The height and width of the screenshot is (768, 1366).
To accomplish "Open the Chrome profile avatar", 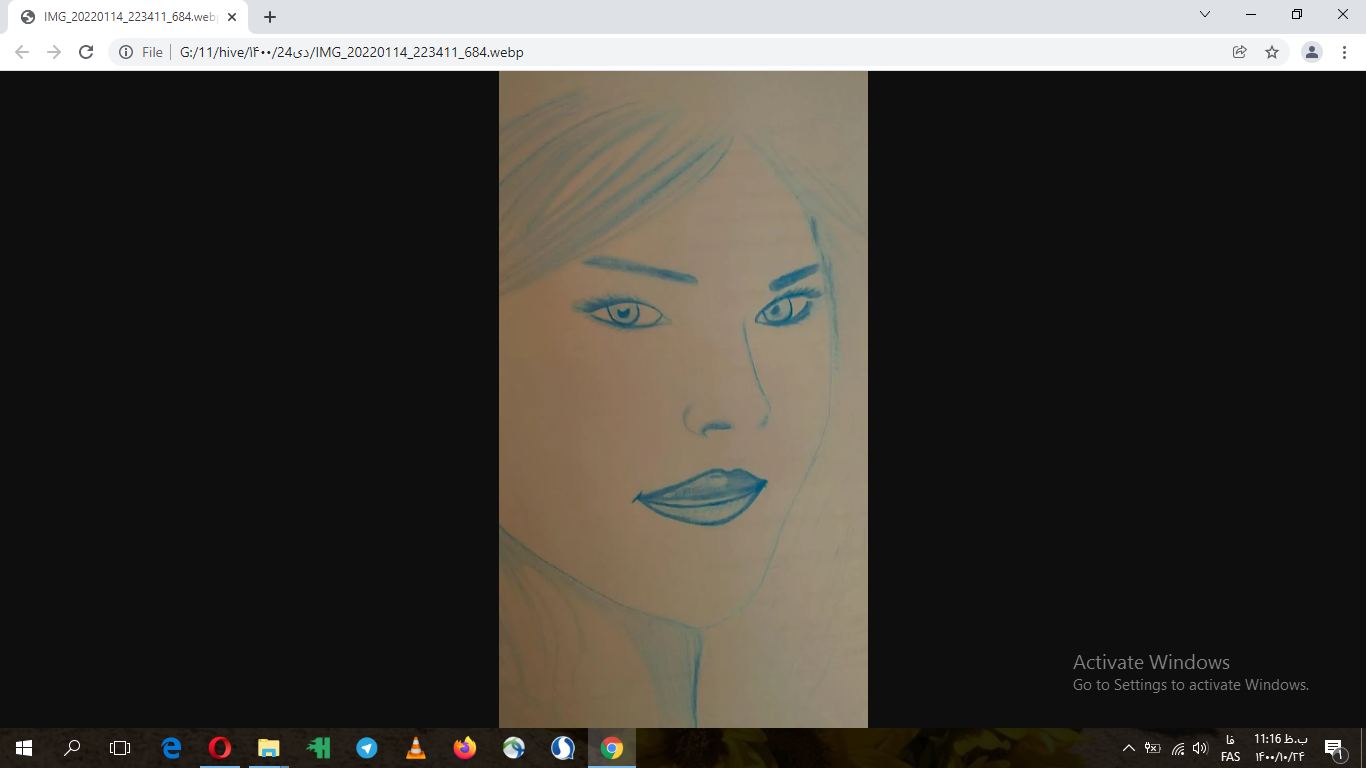I will pyautogui.click(x=1312, y=52).
